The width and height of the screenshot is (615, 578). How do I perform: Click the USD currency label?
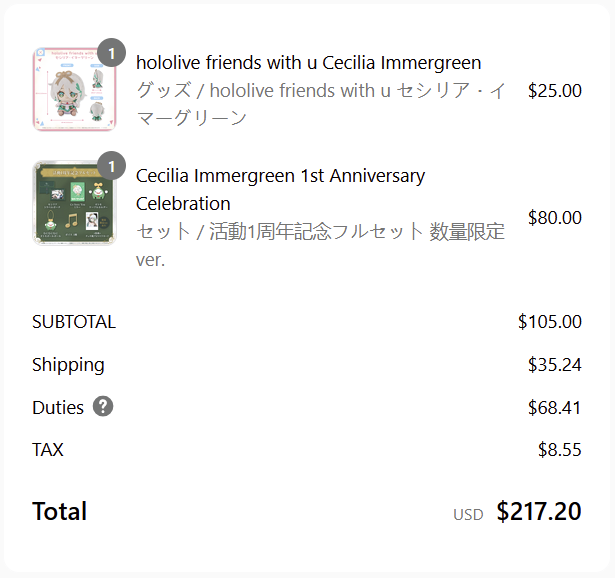pos(468,514)
